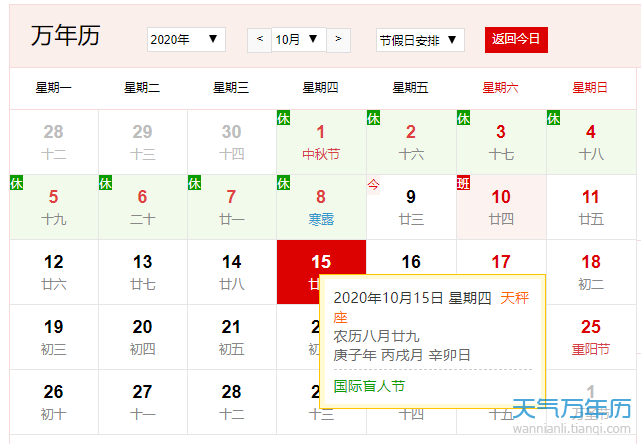This screenshot has width=641, height=444.
Task: Click 国际盲人节 in the tooltip
Action: pyautogui.click(x=369, y=386)
